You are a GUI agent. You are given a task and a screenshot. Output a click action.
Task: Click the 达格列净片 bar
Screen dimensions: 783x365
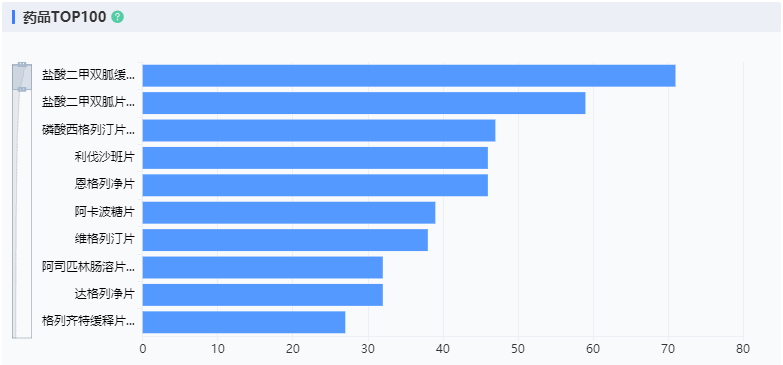point(263,296)
